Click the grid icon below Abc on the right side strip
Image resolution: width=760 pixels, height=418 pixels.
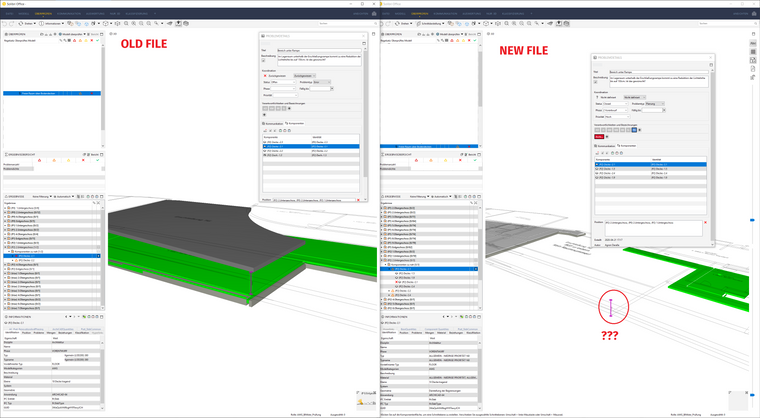click(x=753, y=52)
